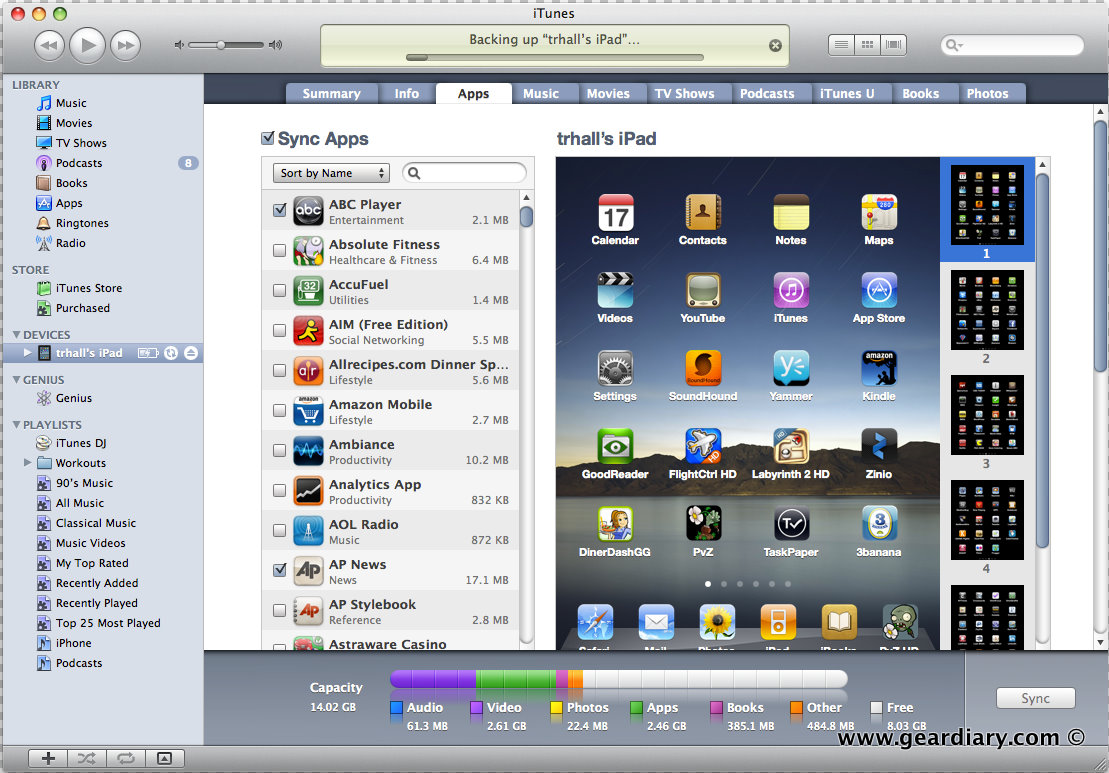Viewport: 1109px width, 773px height.
Task: Uncheck the AP News checkbox
Action: [x=279, y=570]
